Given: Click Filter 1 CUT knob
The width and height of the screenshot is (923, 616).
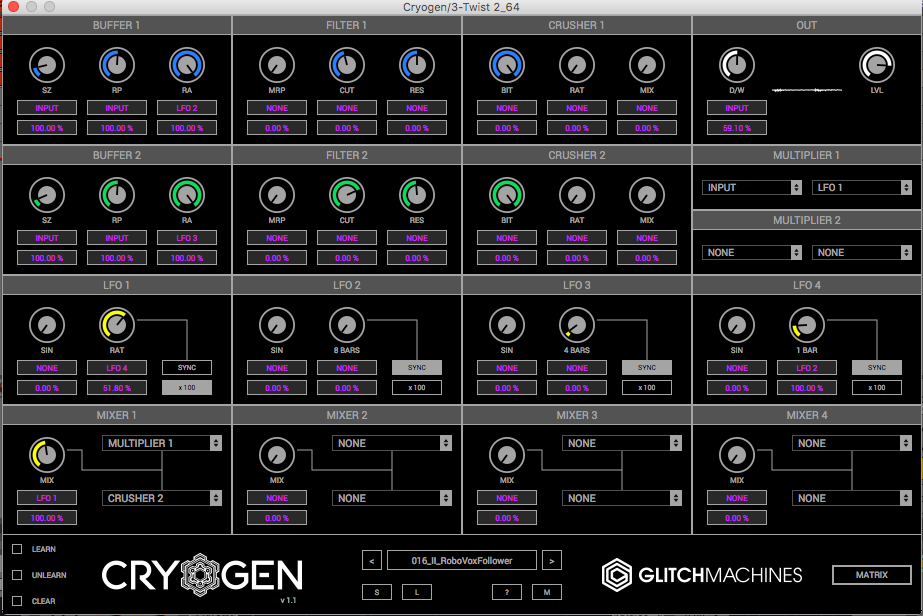Looking at the screenshot, I should coord(347,65).
